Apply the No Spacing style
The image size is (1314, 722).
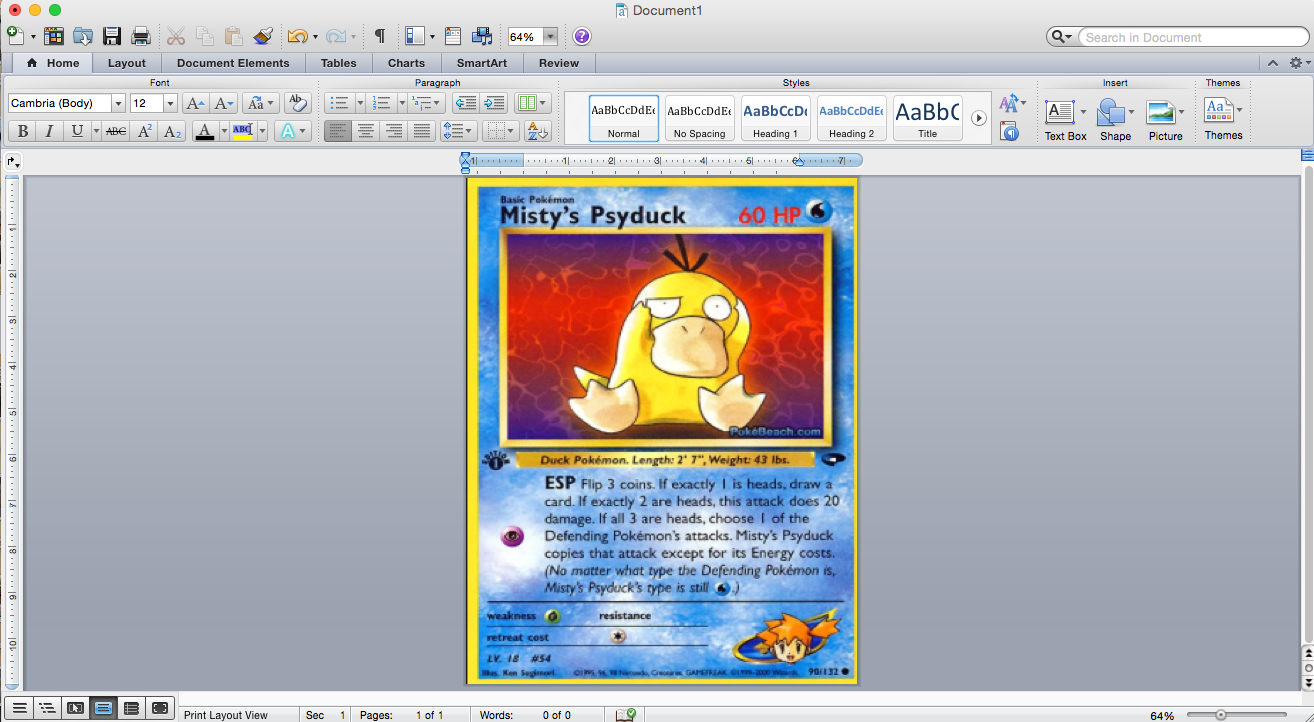click(700, 118)
